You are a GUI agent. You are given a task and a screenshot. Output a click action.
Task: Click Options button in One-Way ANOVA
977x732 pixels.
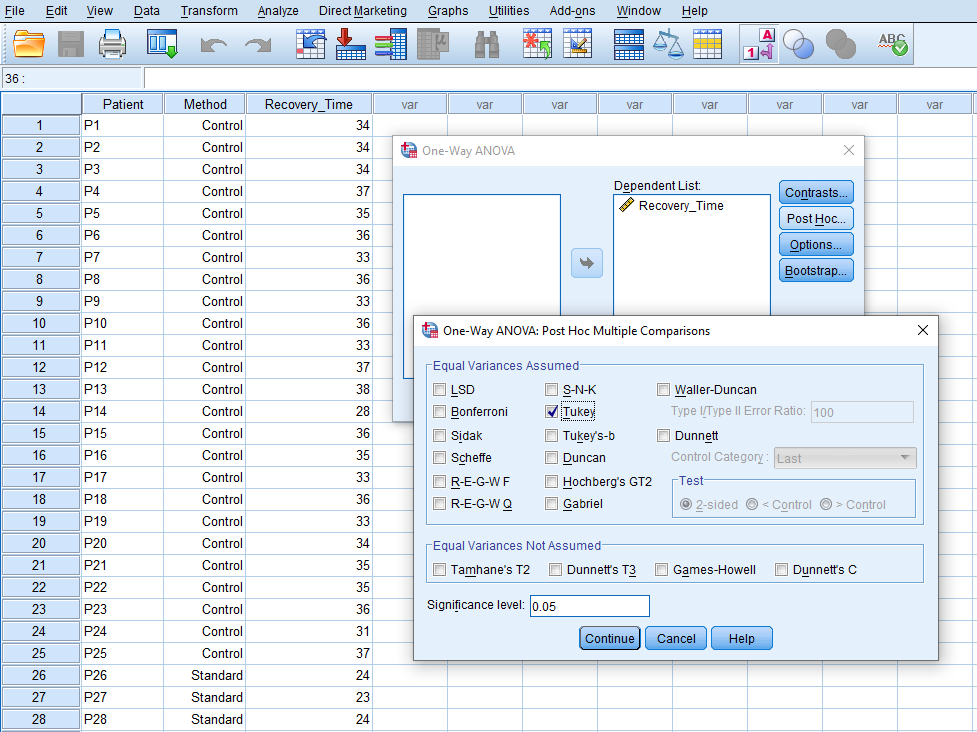click(x=816, y=244)
